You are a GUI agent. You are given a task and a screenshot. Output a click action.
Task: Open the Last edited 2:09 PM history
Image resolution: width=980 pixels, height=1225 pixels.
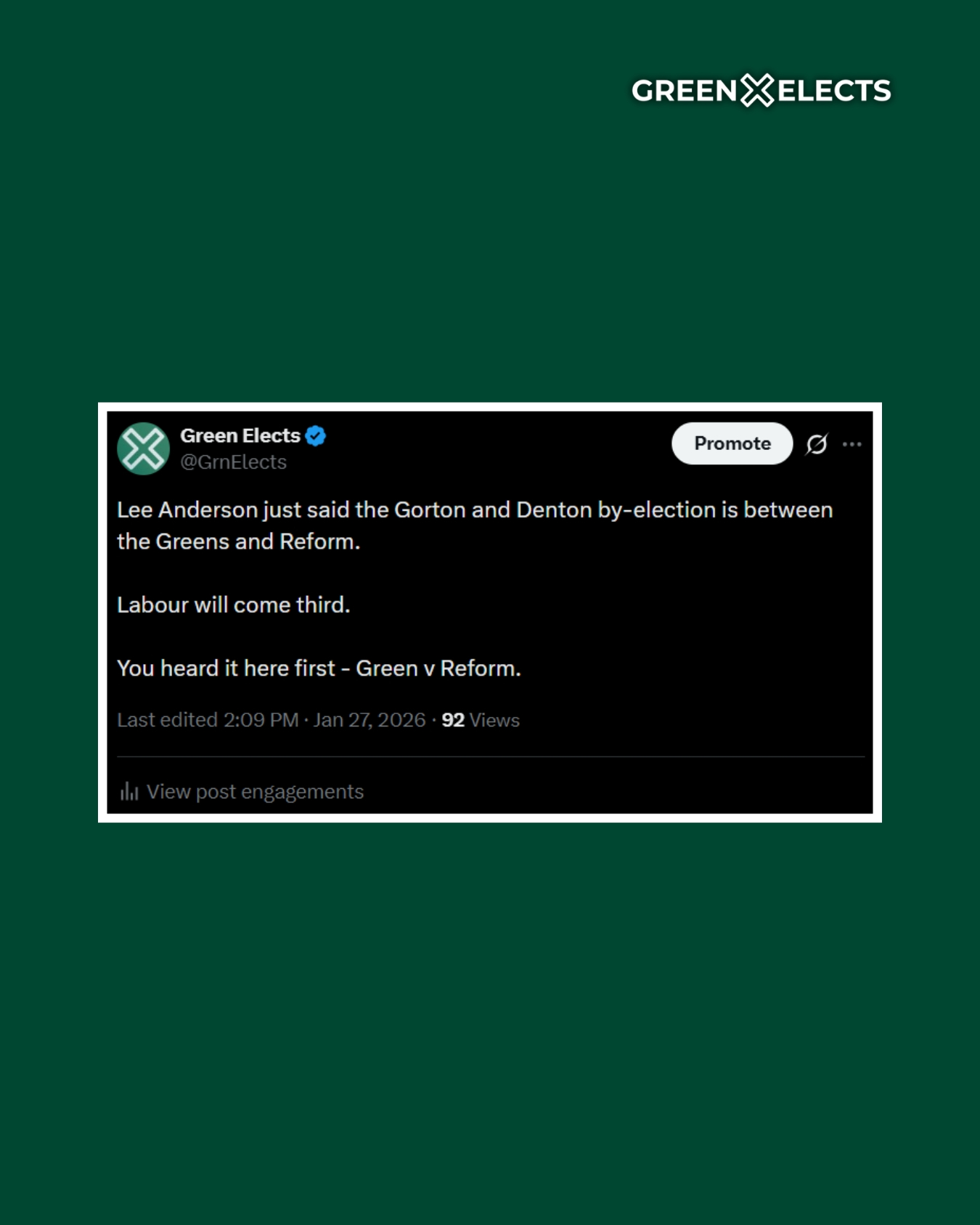pos(208,720)
